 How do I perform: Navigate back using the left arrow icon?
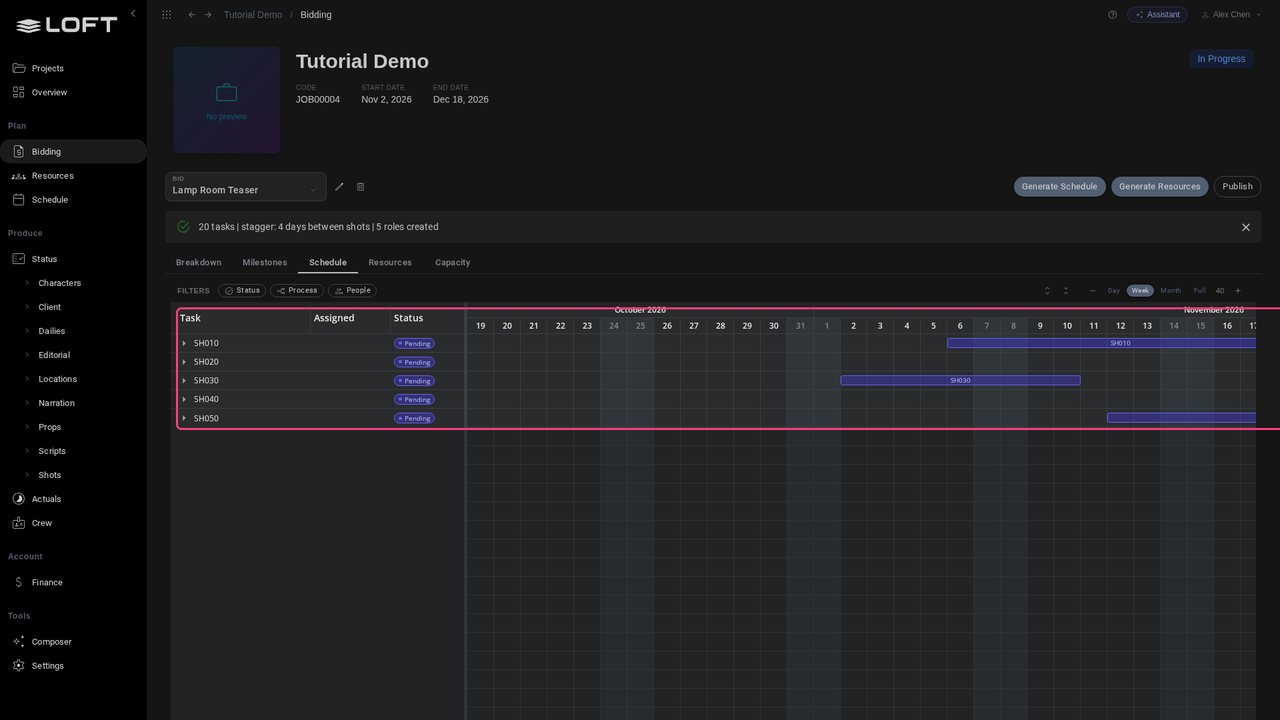point(192,15)
